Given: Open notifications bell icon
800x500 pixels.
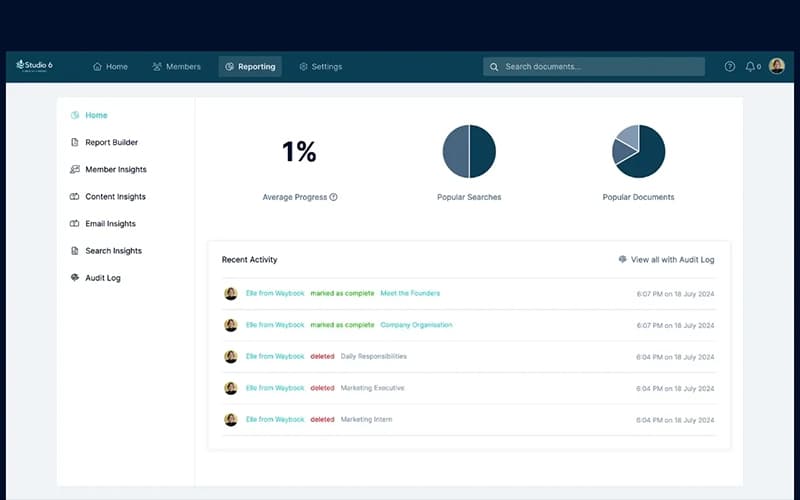Looking at the screenshot, I should [751, 67].
